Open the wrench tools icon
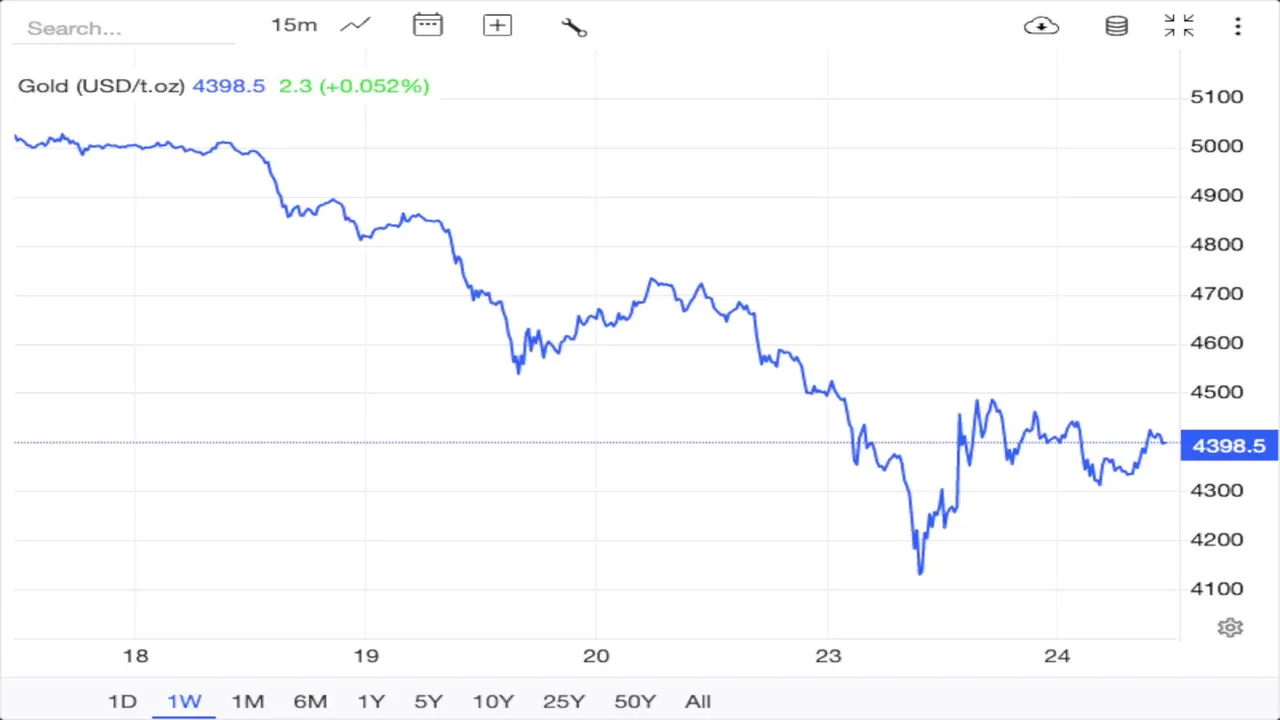 (574, 27)
